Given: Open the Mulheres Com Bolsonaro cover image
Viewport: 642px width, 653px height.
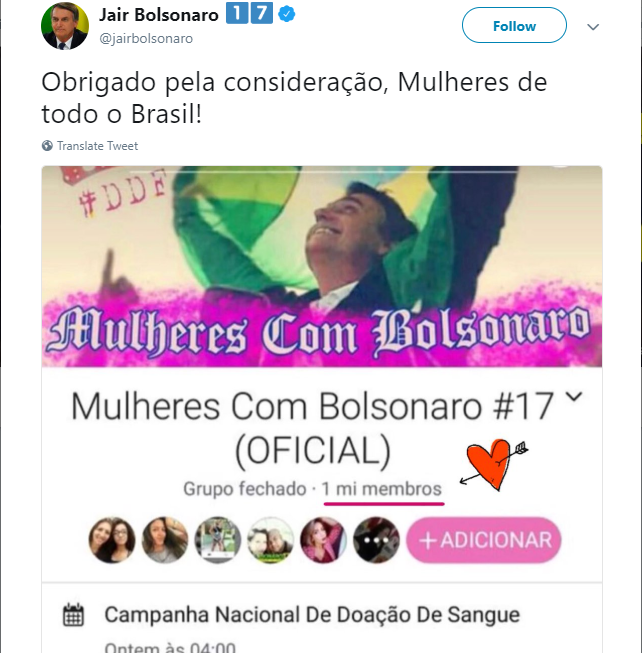Looking at the screenshot, I should click(322, 267).
